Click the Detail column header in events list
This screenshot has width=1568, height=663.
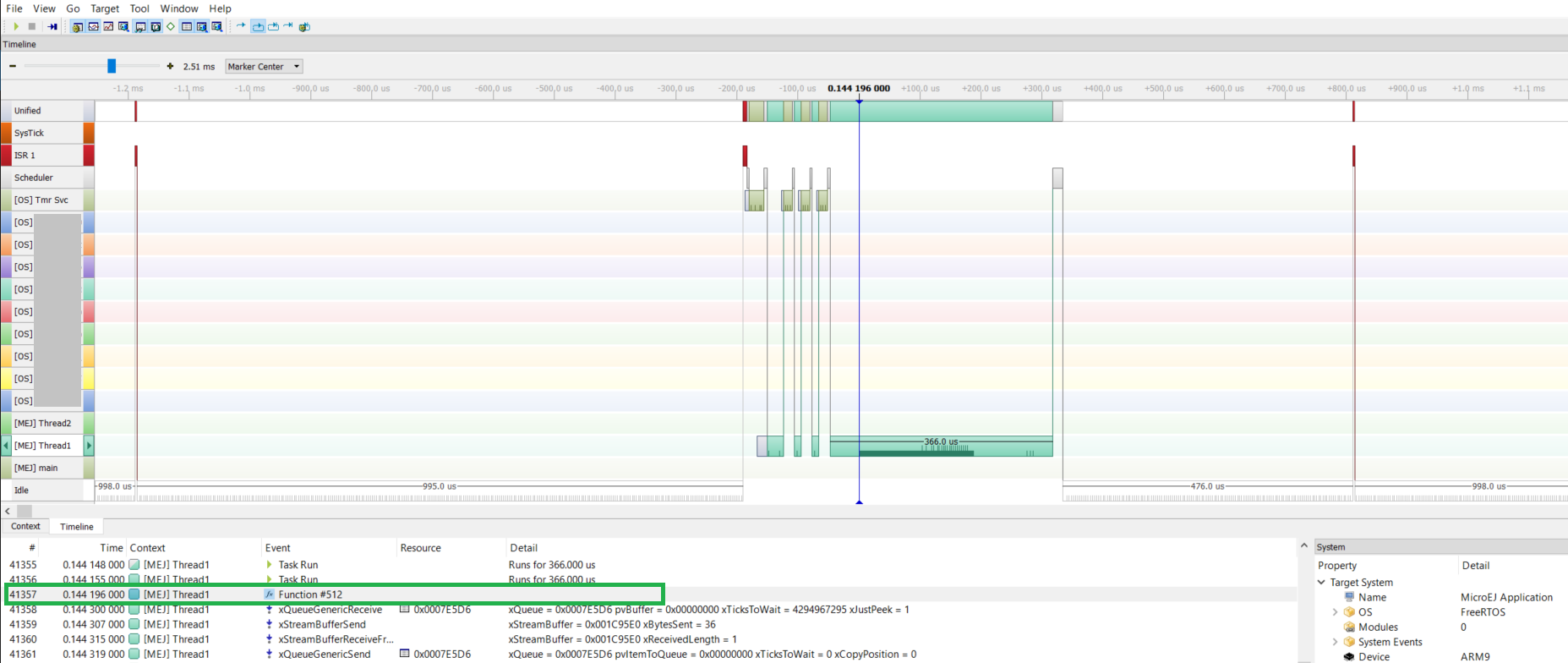tap(524, 548)
